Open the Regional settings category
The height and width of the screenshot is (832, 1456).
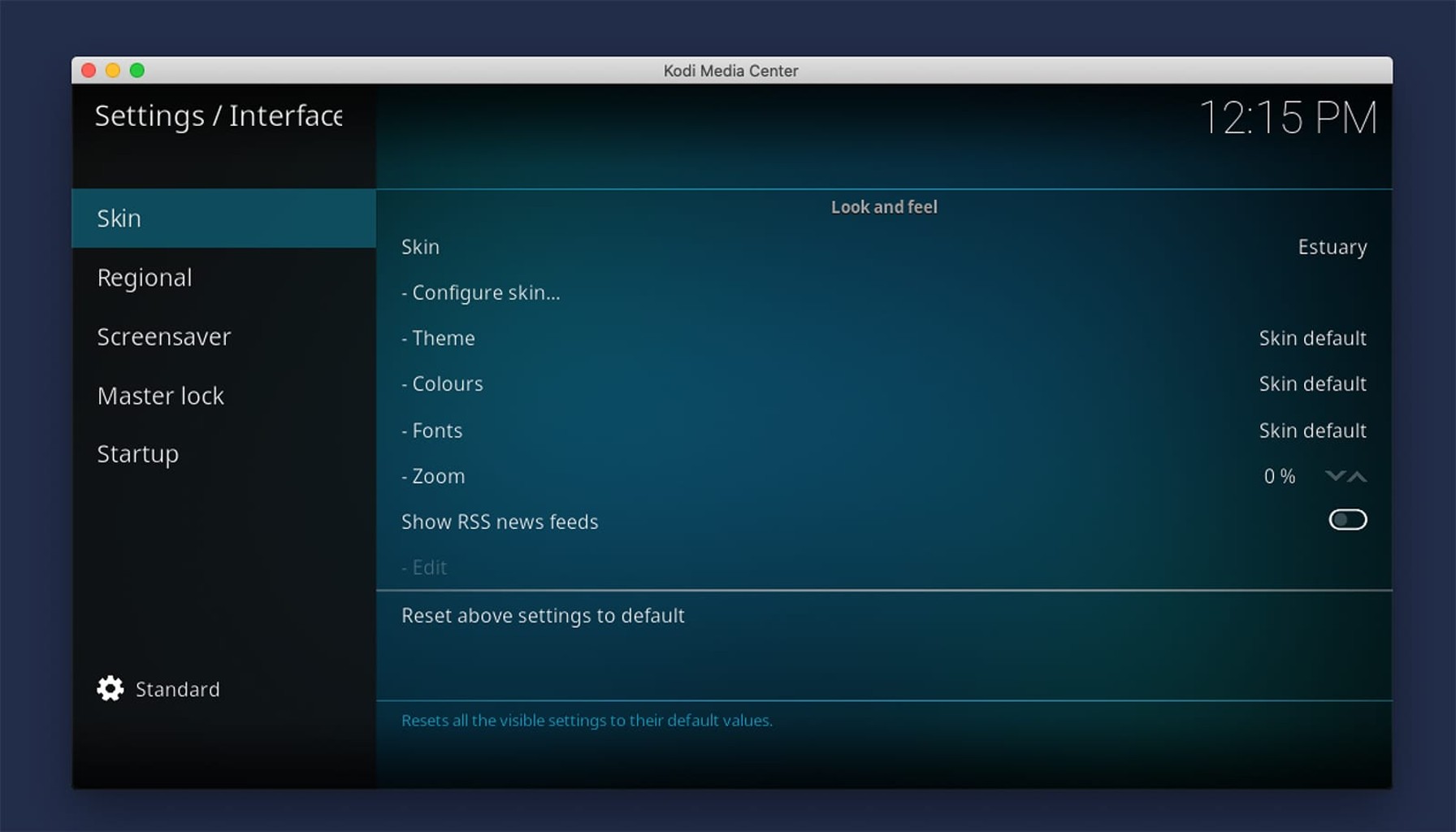223,277
